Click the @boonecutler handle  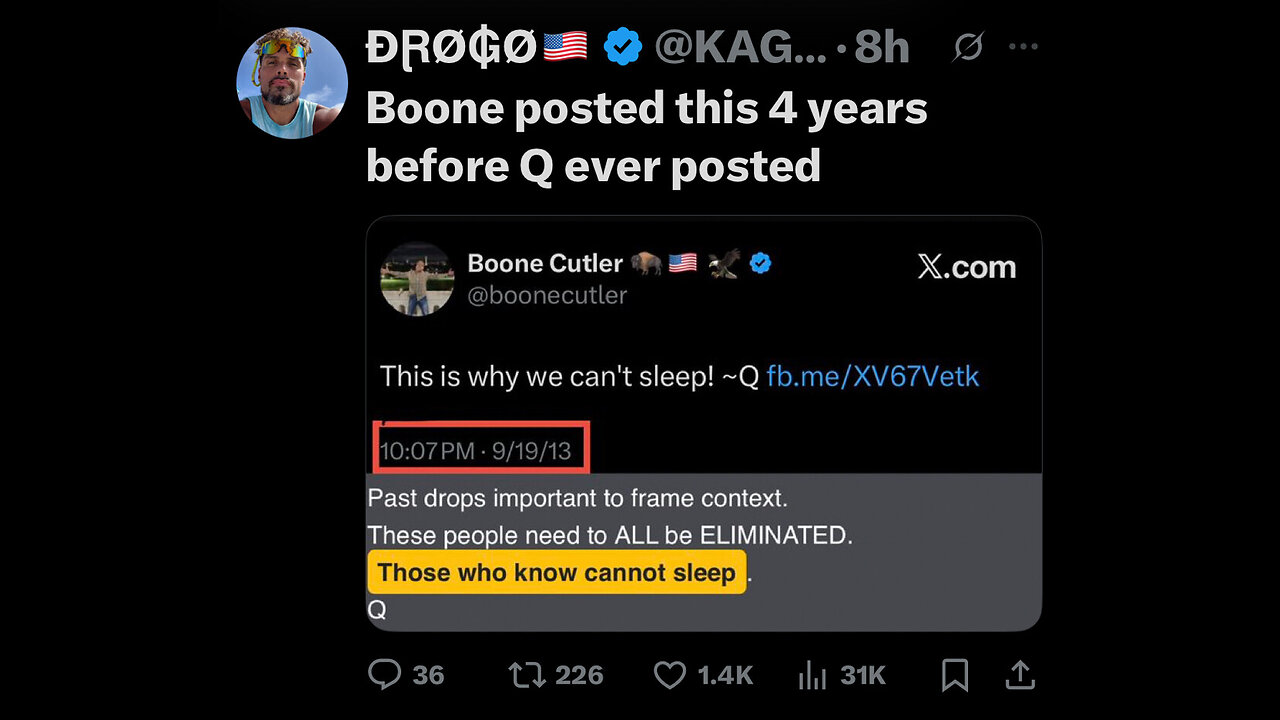547,295
